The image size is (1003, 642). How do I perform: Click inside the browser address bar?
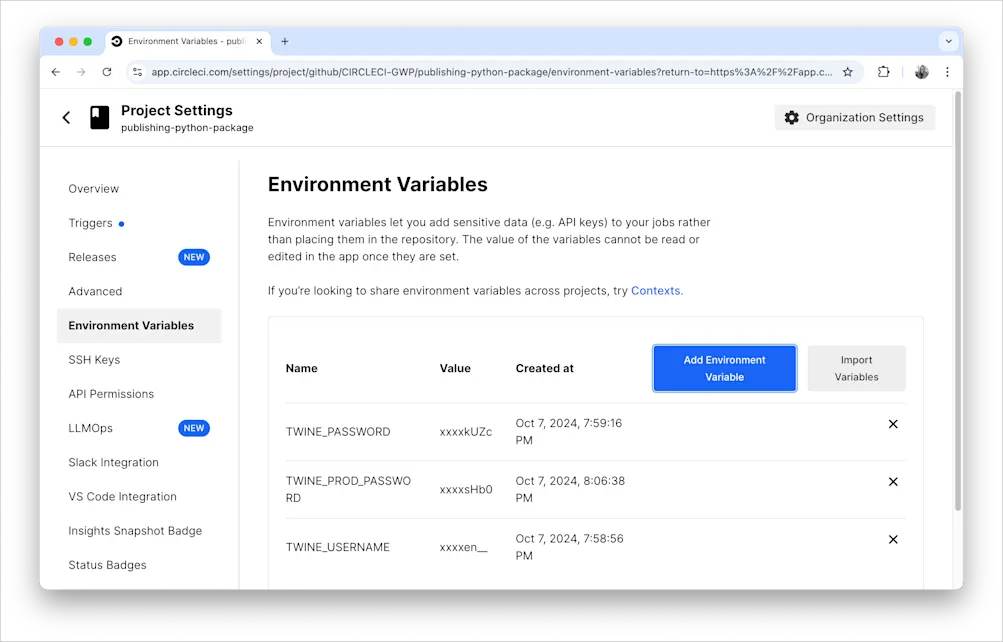tap(450, 71)
